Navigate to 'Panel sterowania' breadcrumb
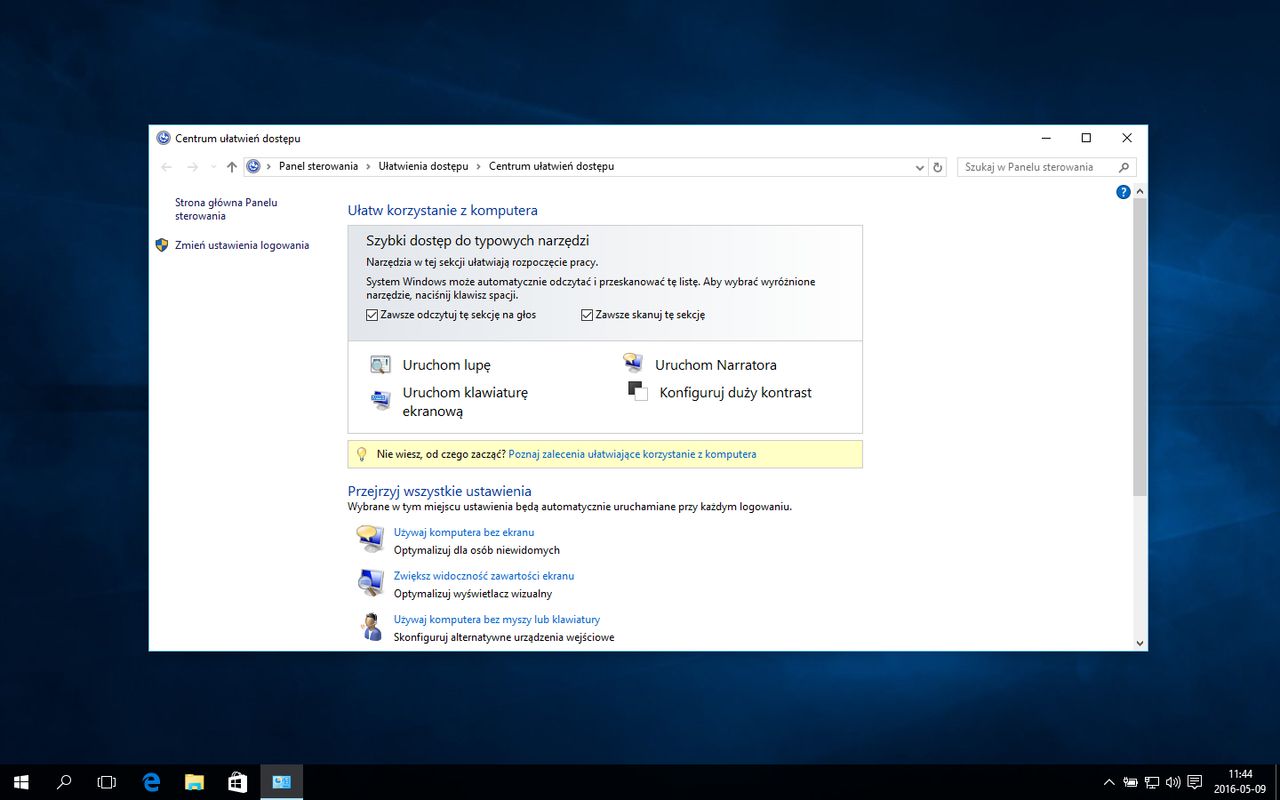The image size is (1280, 800). click(x=318, y=167)
